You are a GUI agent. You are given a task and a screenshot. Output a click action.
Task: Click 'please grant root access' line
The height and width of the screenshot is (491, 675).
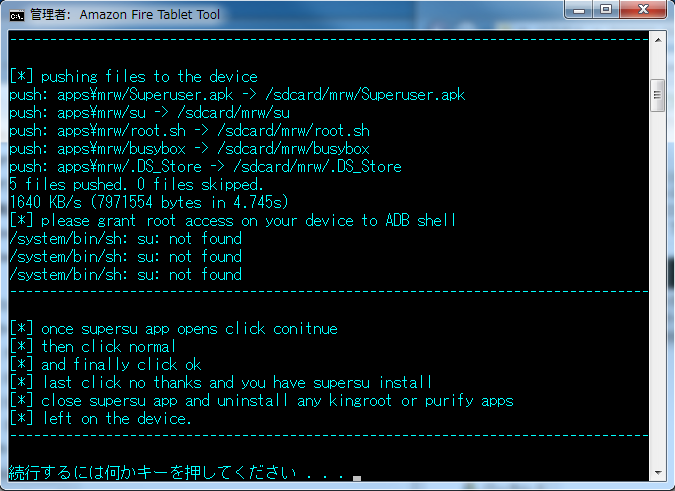[x=232, y=221]
